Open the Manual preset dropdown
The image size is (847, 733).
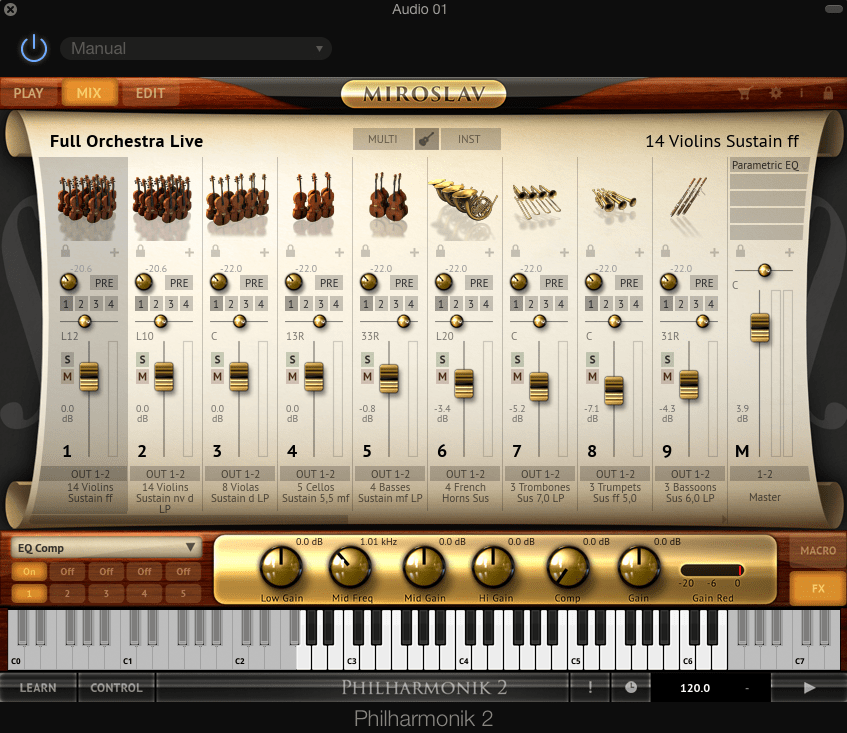195,48
